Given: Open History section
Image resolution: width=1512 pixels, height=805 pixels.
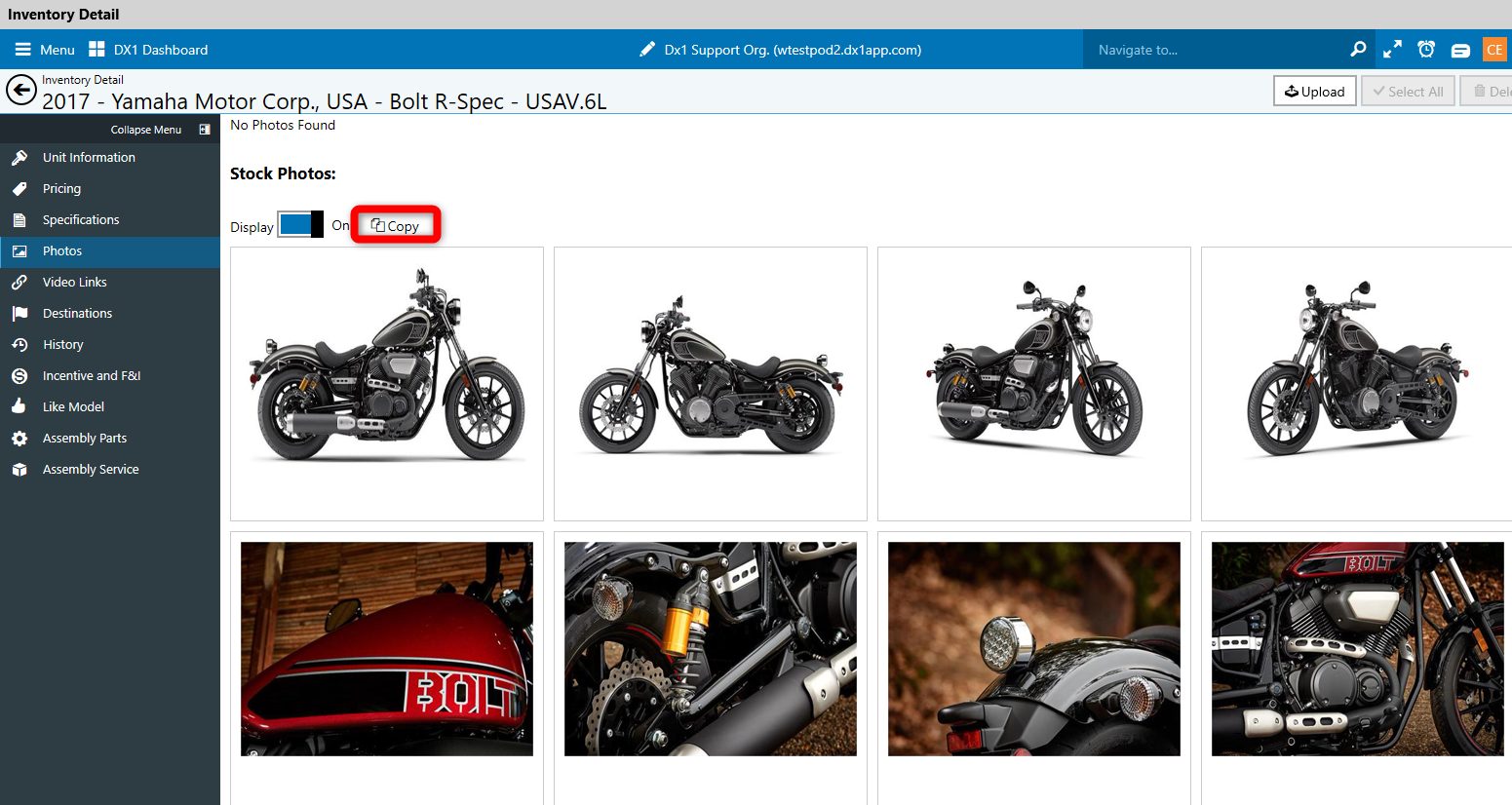Looking at the screenshot, I should (x=110, y=344).
